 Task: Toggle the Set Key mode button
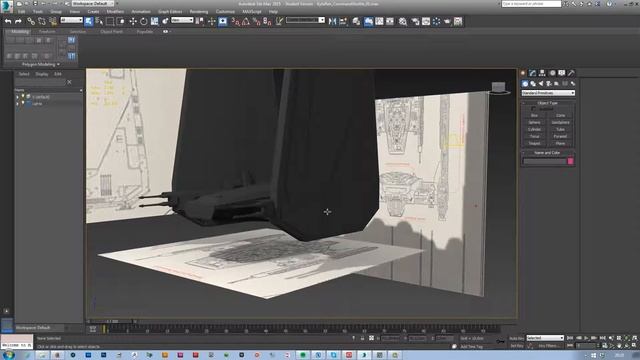pyautogui.click(x=517, y=346)
